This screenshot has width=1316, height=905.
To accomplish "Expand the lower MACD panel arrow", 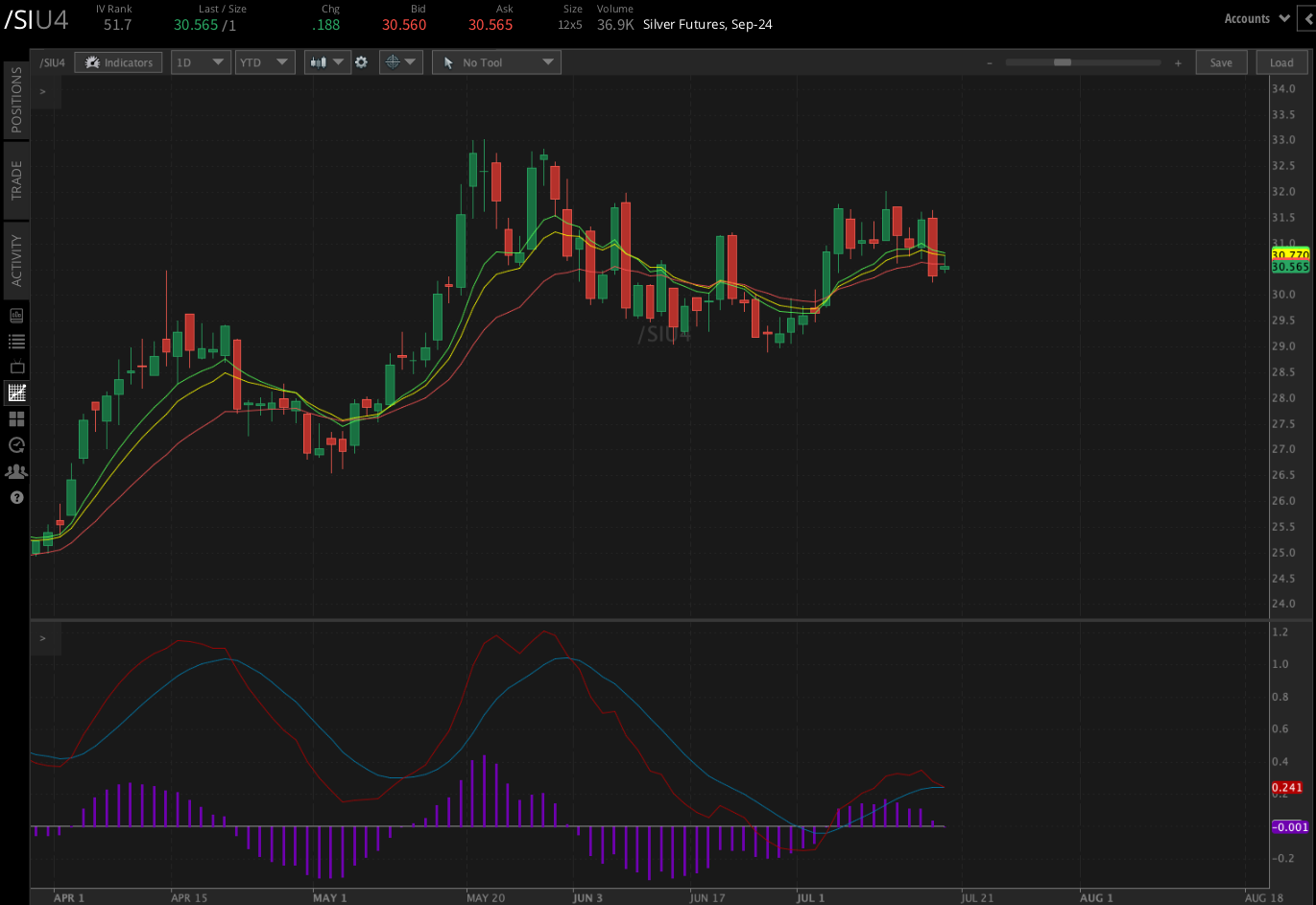I will pos(42,638).
